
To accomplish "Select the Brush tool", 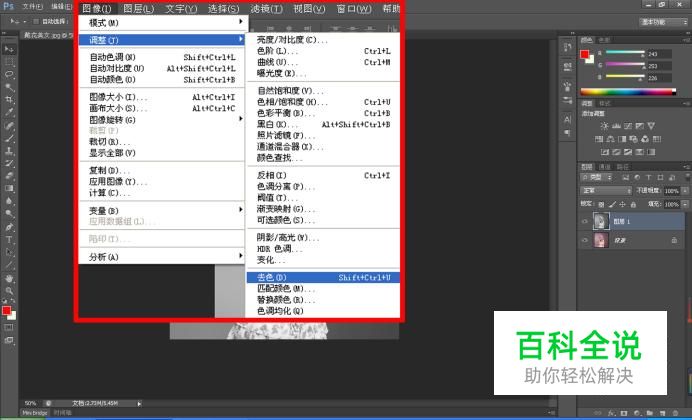I will coord(9,138).
